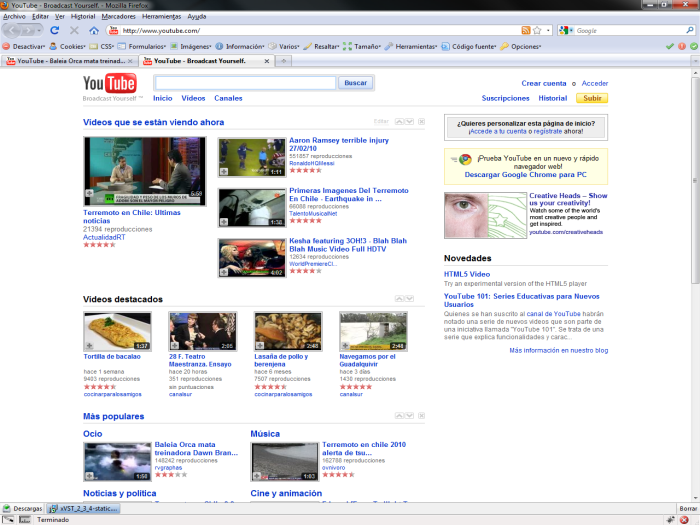The image size is (700, 525).
Task: Close the Más populares module
Action: point(421,416)
